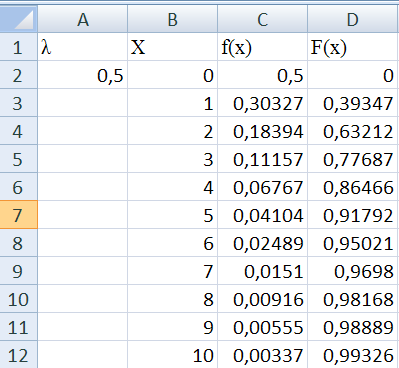Click cell with 0,30327
Screen dimensions: 399x368
[262, 103]
